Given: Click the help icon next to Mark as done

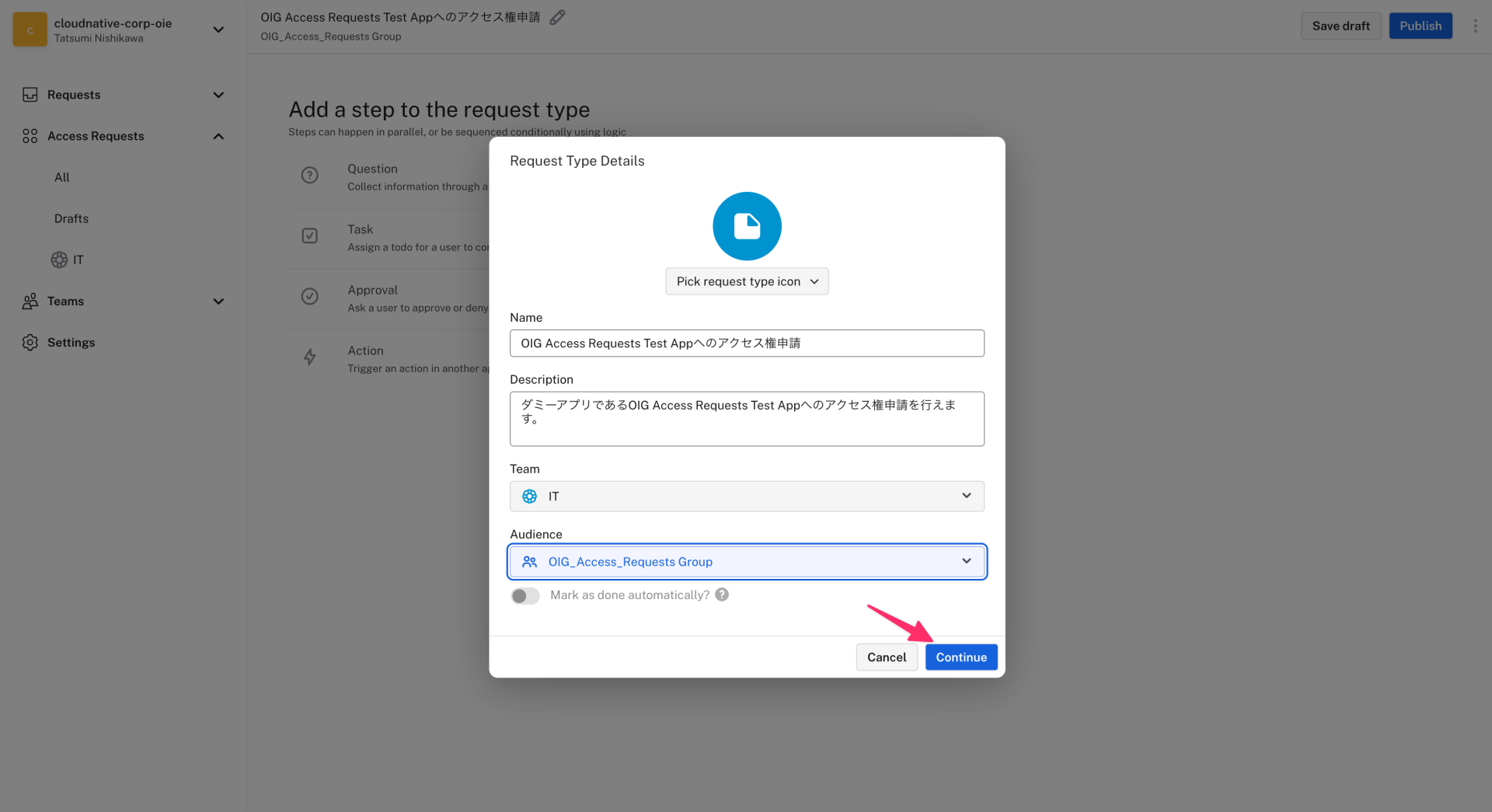Looking at the screenshot, I should (721, 594).
